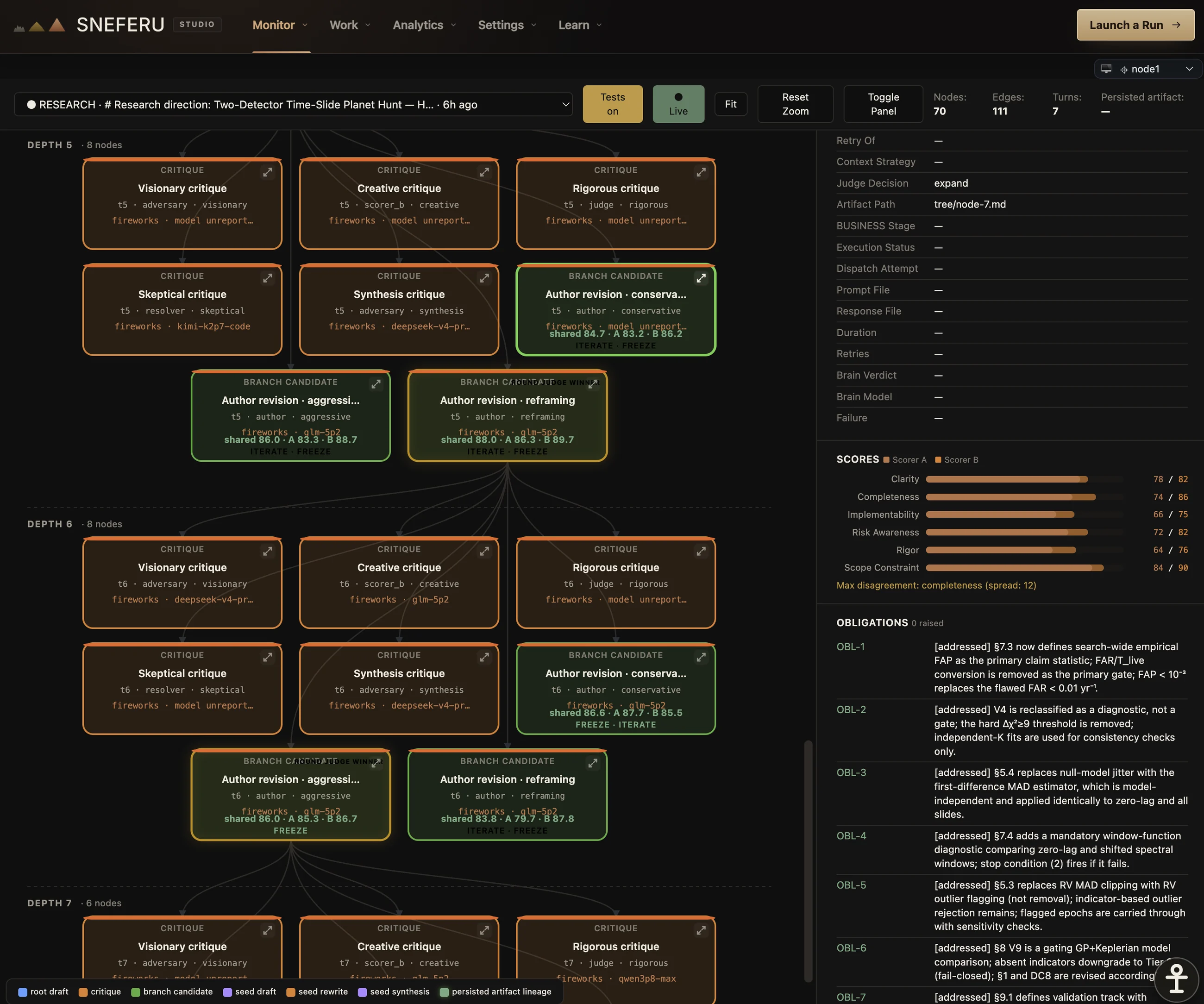
Task: Click the "critique" legend entry
Action: (x=100, y=991)
